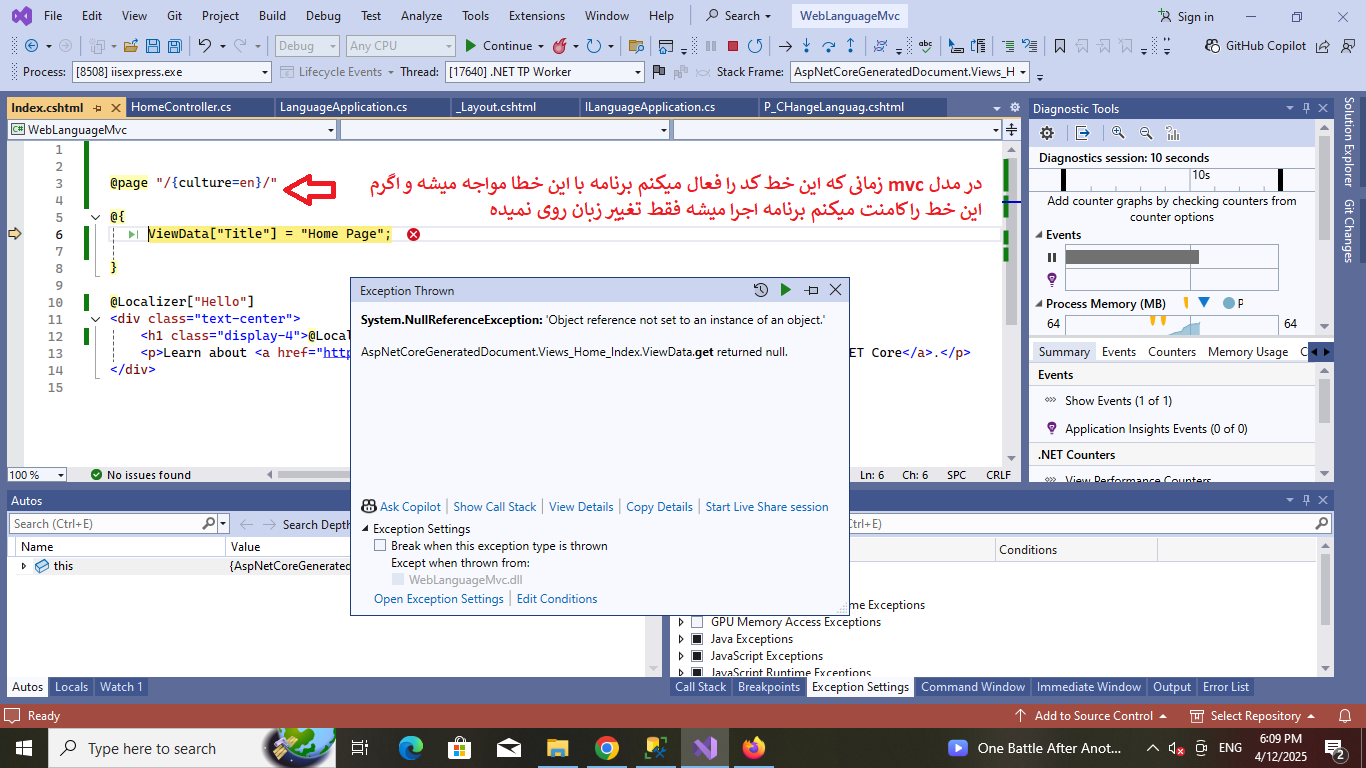Viewport: 1366px width, 768px height.
Task: Click the Diagnostic Tools settings gear icon
Action: [1047, 133]
